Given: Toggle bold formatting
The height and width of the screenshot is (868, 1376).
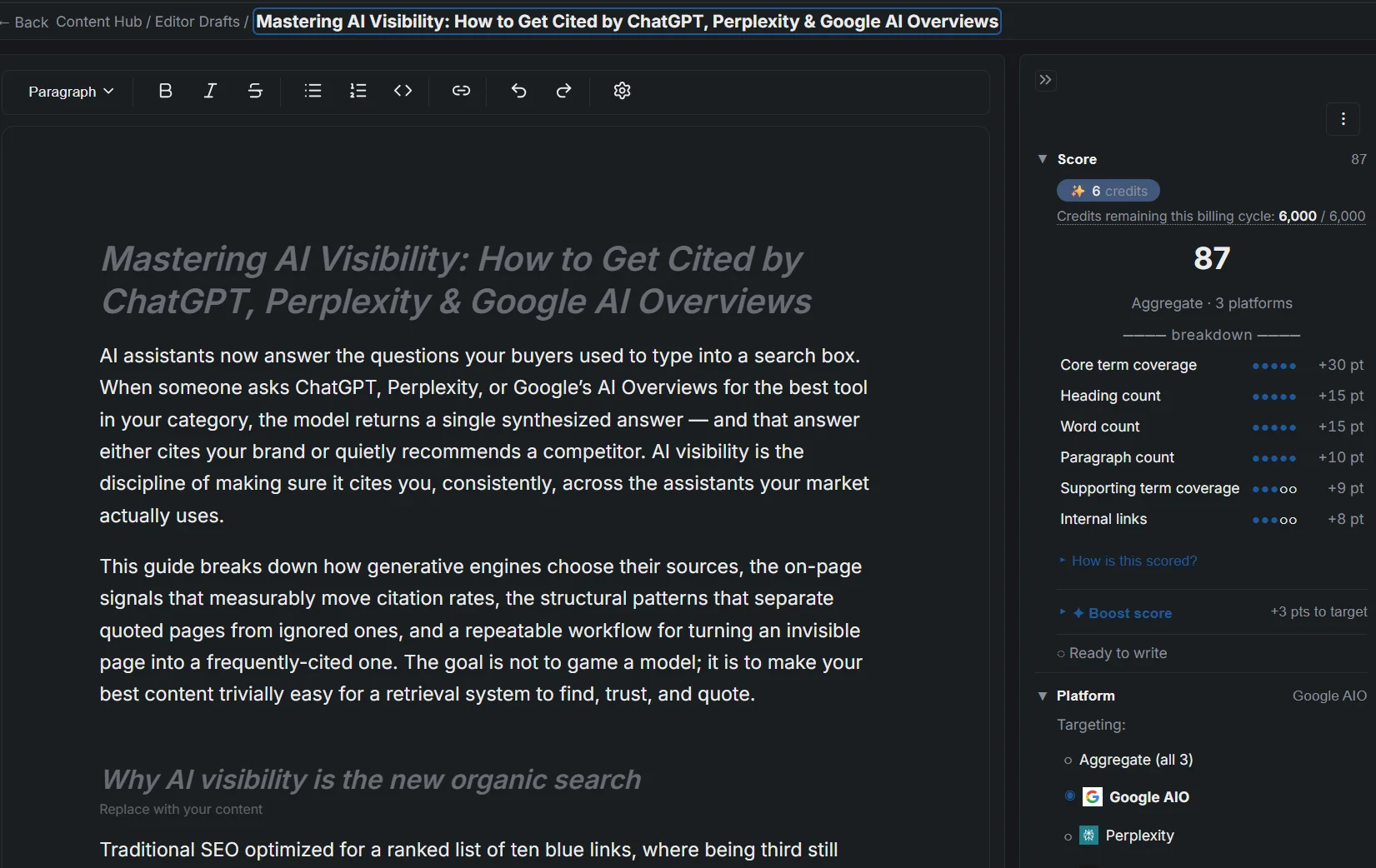Looking at the screenshot, I should pyautogui.click(x=165, y=91).
